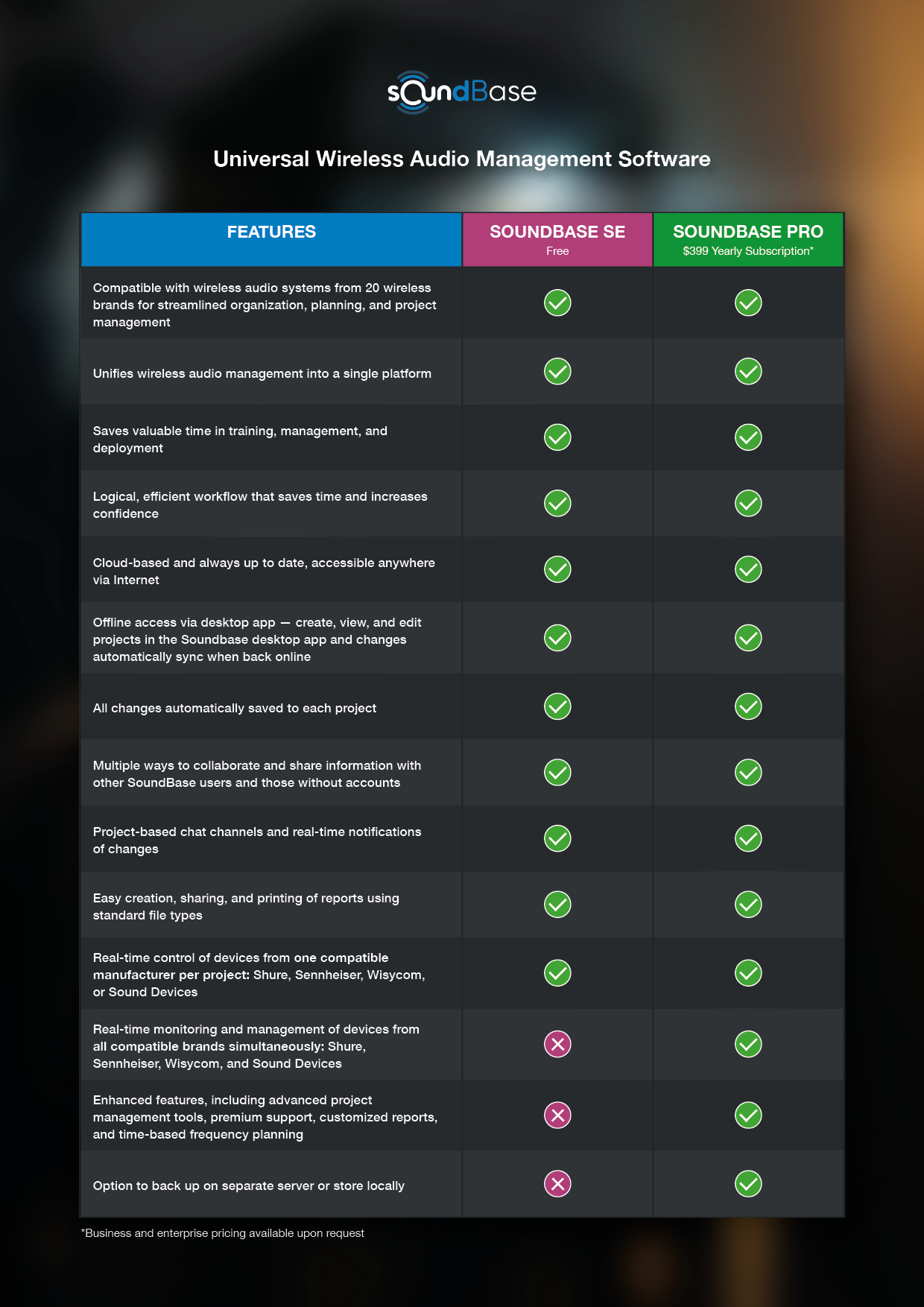Click PRO checkmark for chat channels row

[748, 838]
